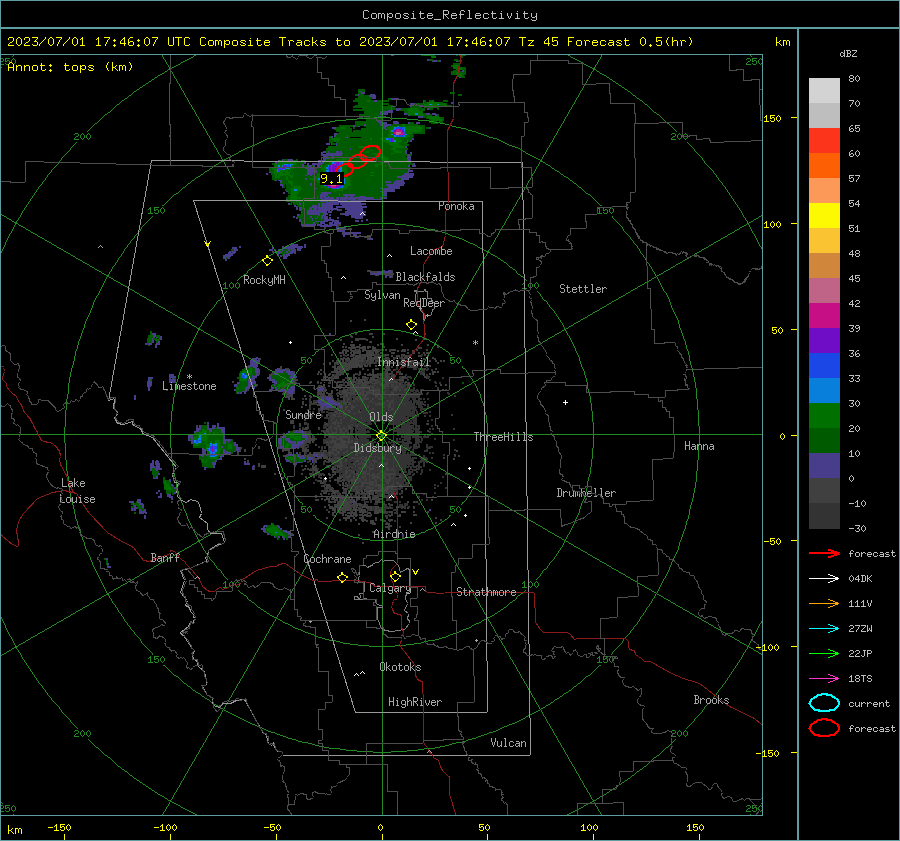Click the Drumheller city label
The height and width of the screenshot is (841, 900).
click(x=586, y=493)
